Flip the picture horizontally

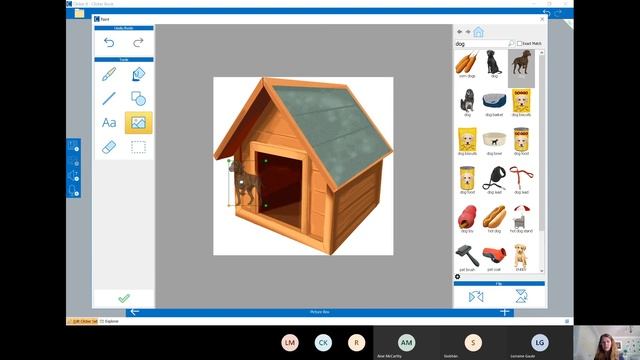pyautogui.click(x=476, y=296)
